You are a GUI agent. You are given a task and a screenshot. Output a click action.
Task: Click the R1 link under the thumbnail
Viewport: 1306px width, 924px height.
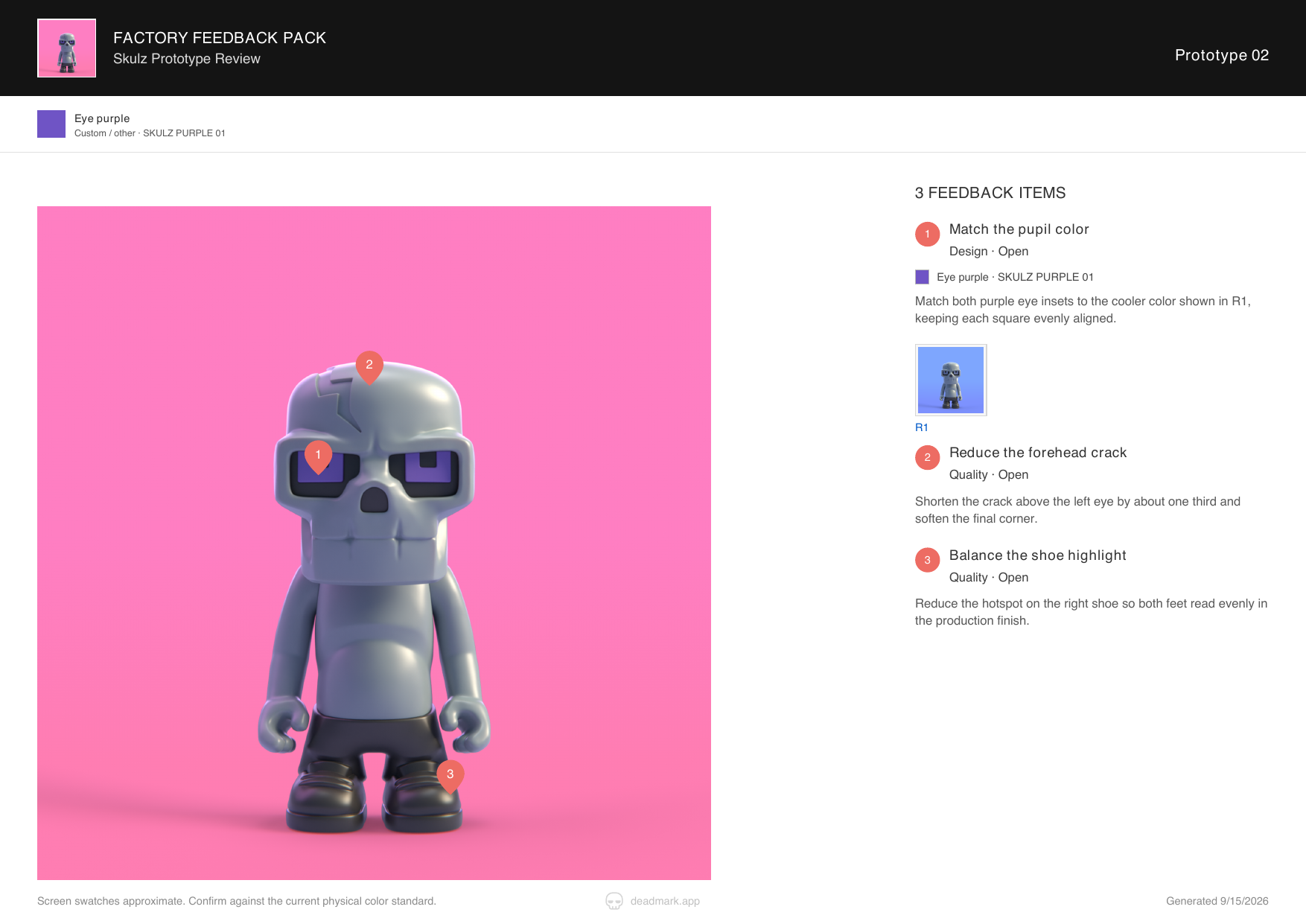[x=922, y=427]
